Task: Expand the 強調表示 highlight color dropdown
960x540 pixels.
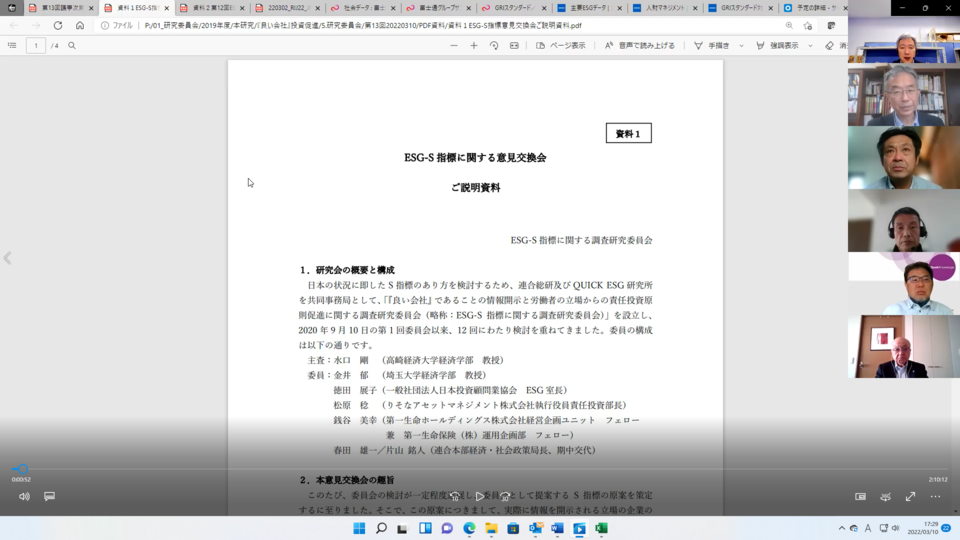Action: click(x=810, y=45)
